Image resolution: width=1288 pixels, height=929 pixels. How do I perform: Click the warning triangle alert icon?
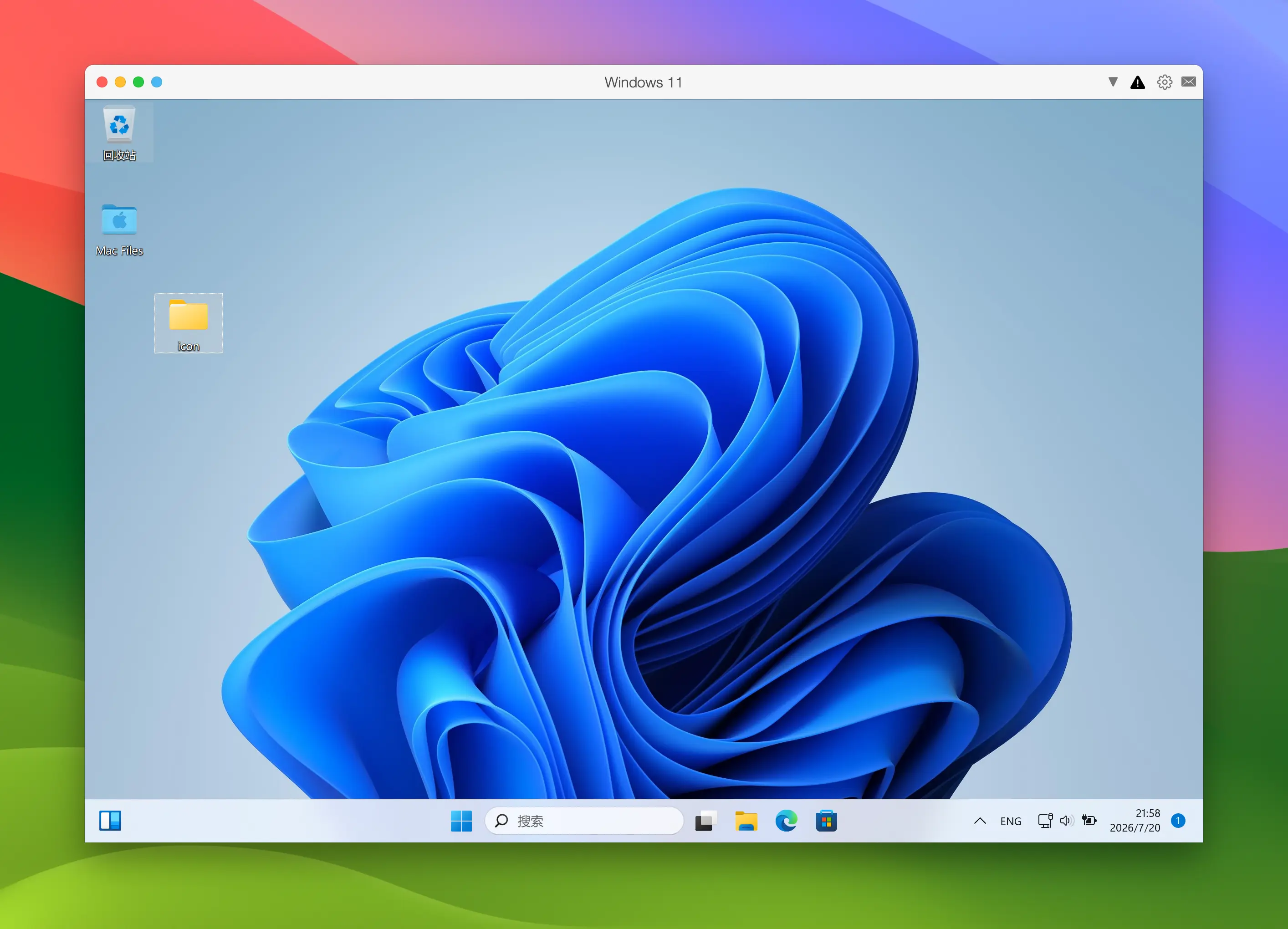(x=1138, y=82)
